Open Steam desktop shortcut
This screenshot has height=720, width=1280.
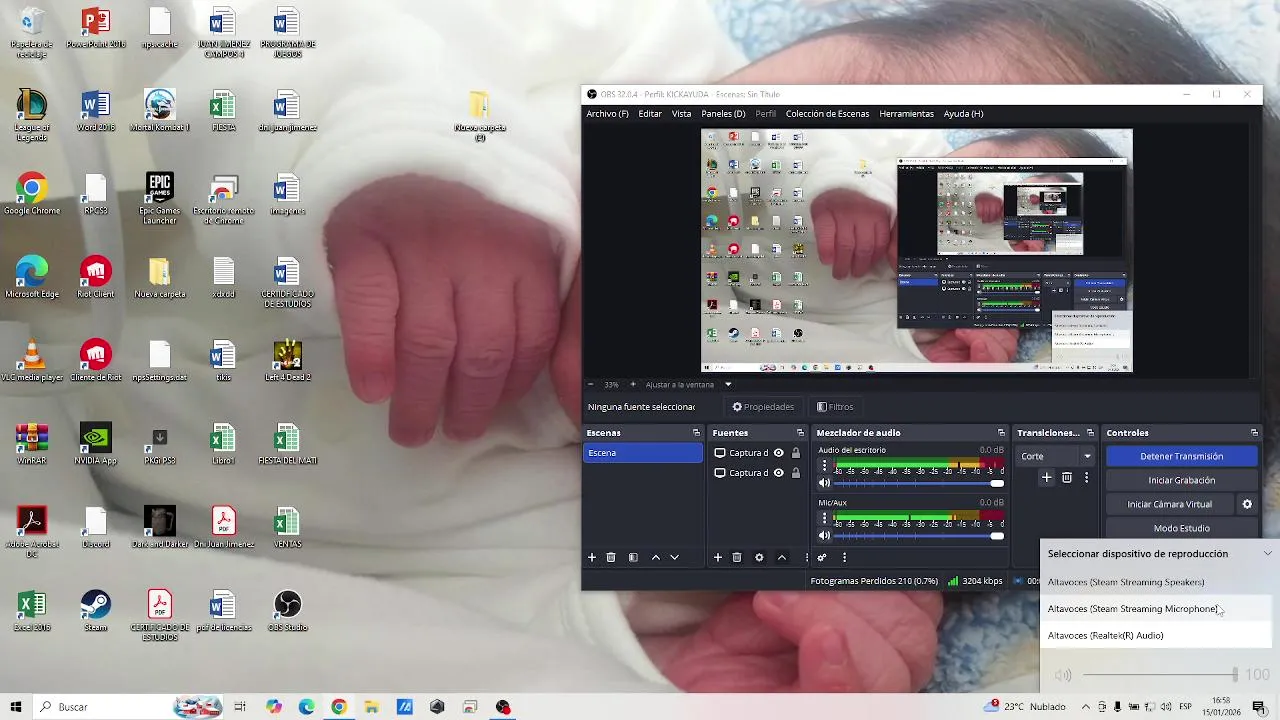click(x=96, y=610)
